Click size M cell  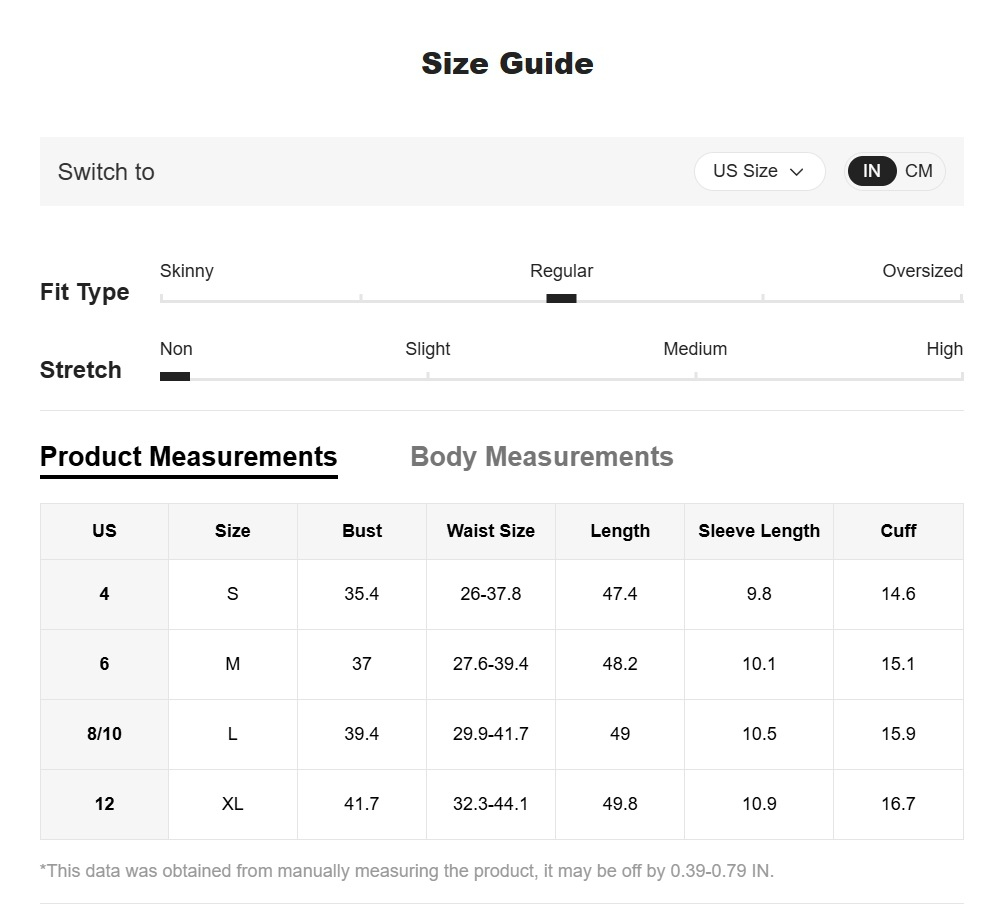pyautogui.click(x=233, y=664)
